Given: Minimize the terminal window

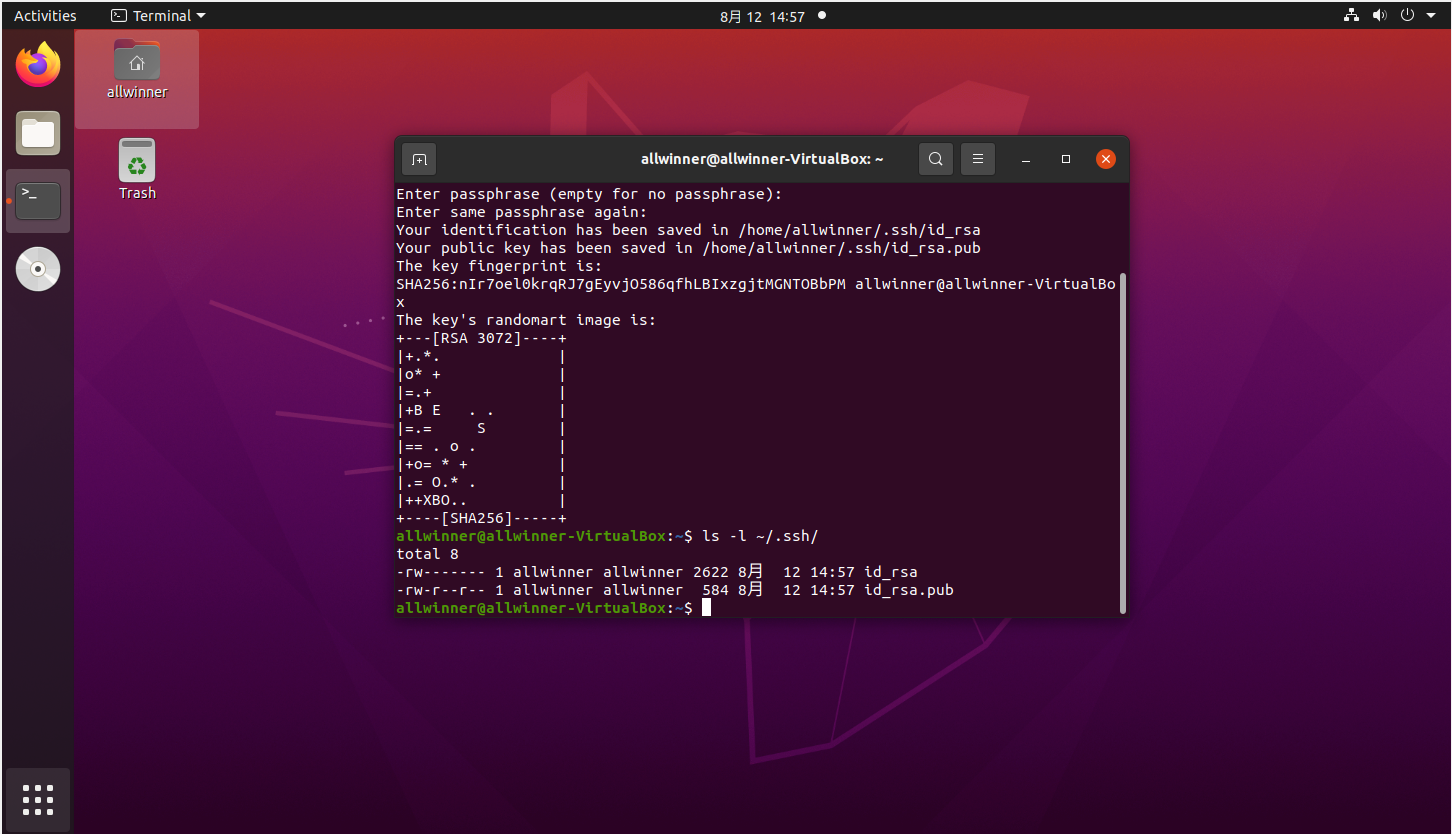Looking at the screenshot, I should click(1025, 159).
